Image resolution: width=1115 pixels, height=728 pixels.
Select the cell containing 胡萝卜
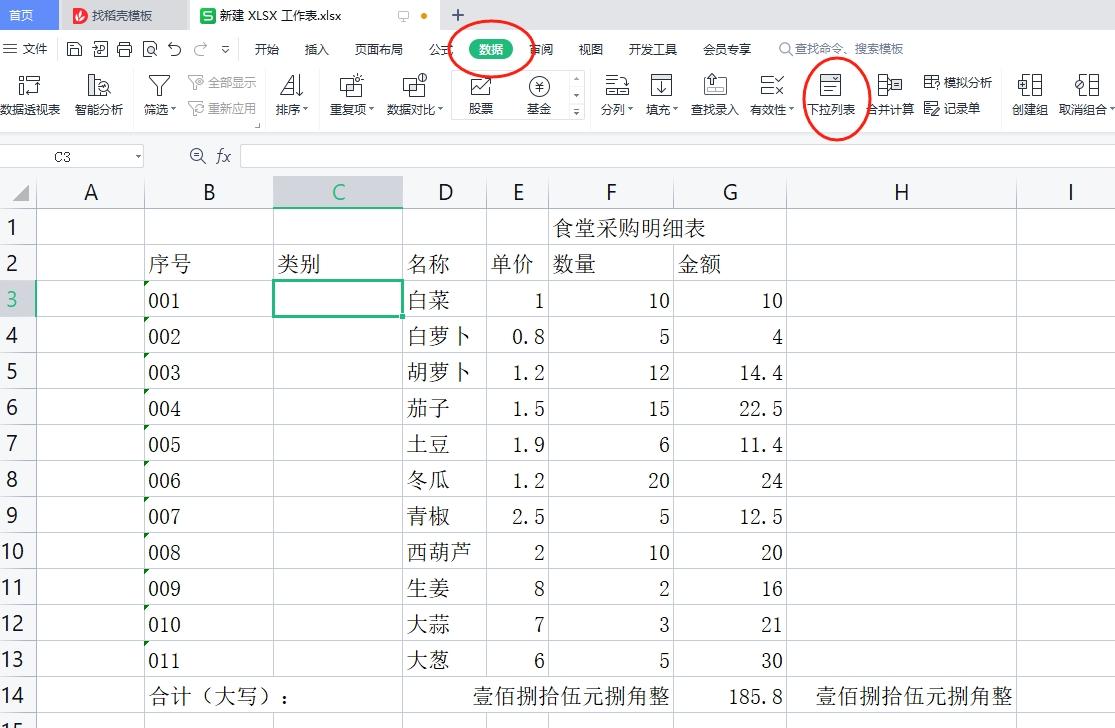tap(444, 372)
